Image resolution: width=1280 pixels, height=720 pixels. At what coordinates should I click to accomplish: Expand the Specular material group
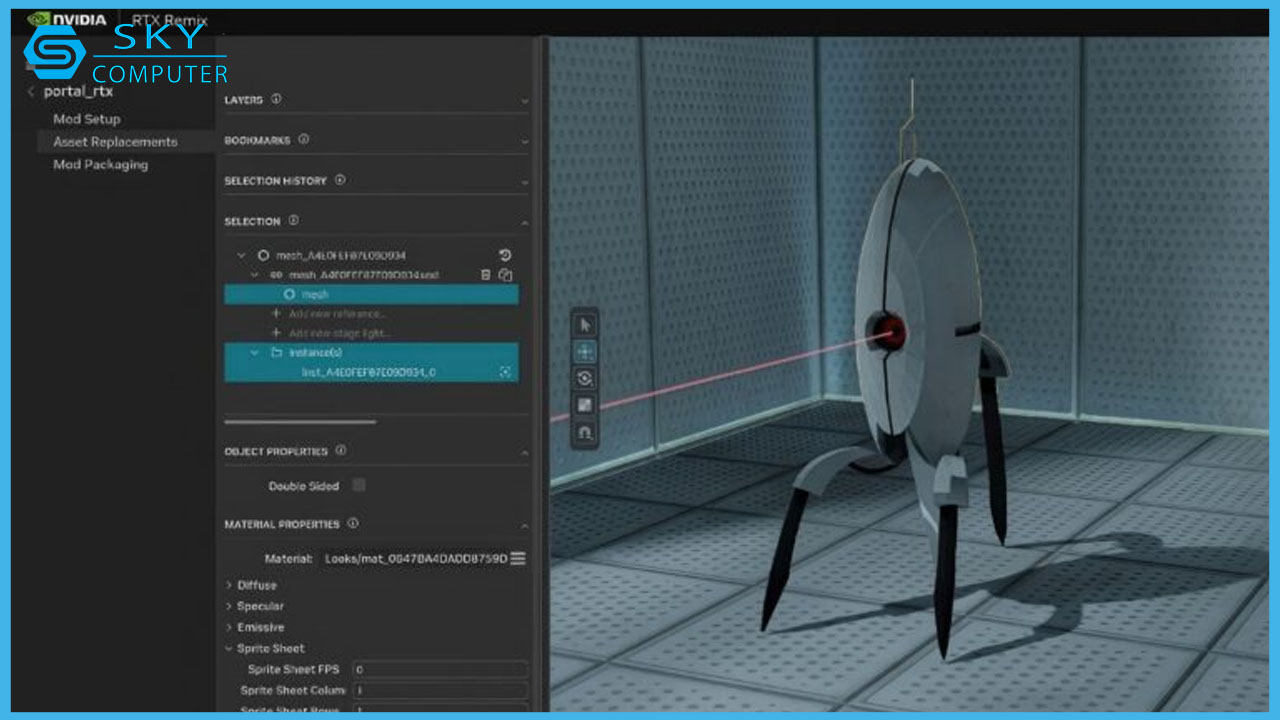(229, 606)
